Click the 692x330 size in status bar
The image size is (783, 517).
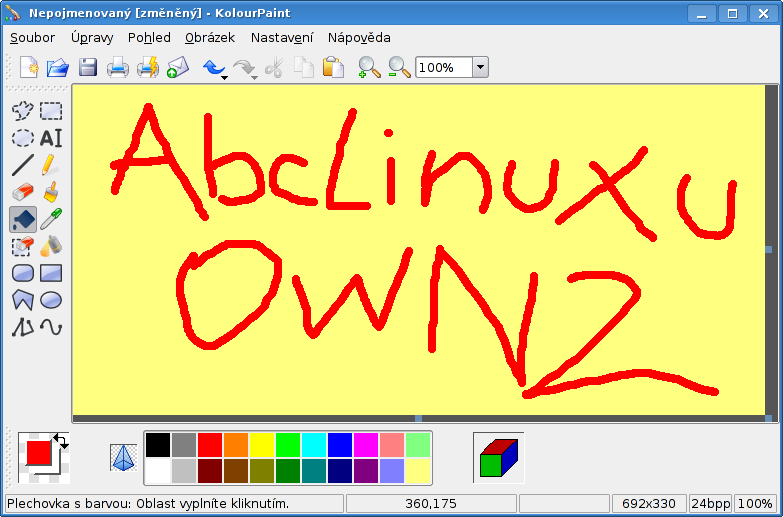pos(649,504)
